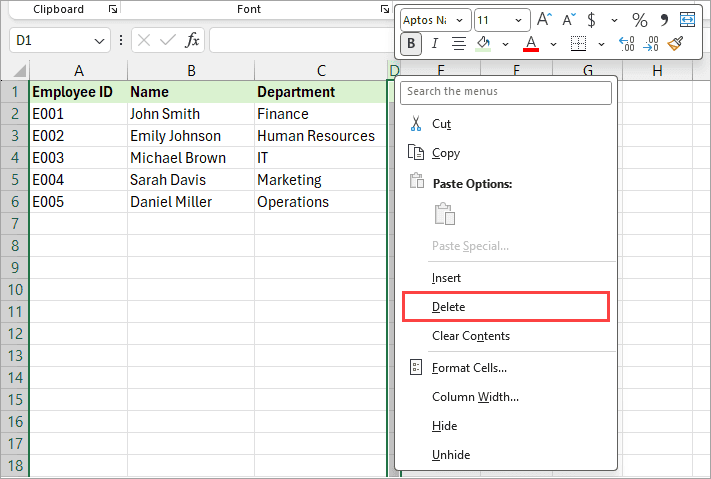The image size is (711, 479).
Task: Apply the red font color icon
Action: (x=531, y=44)
